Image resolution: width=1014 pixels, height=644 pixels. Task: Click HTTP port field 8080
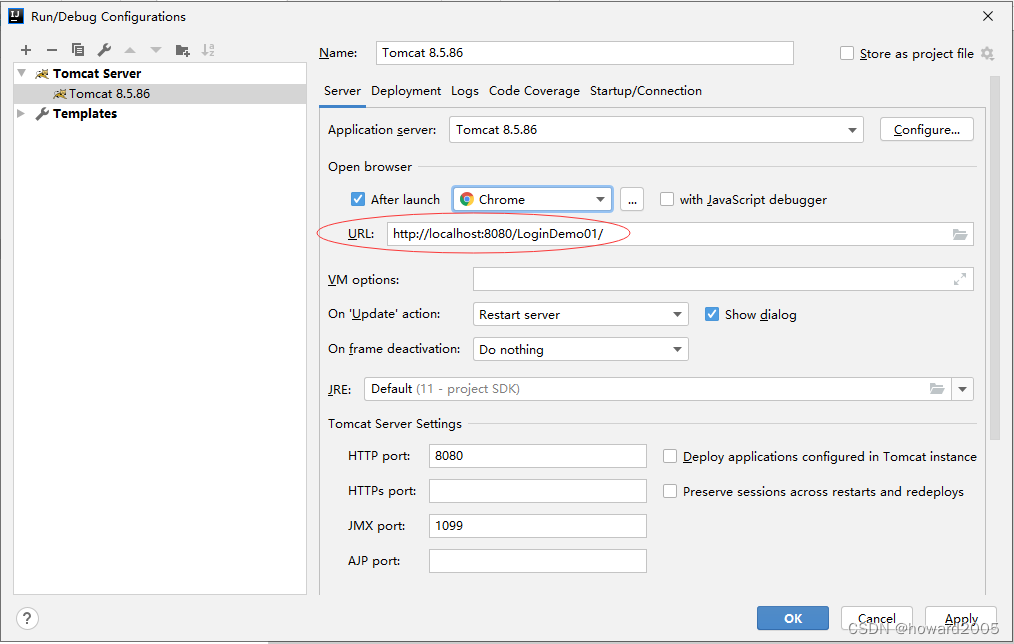(x=537, y=456)
